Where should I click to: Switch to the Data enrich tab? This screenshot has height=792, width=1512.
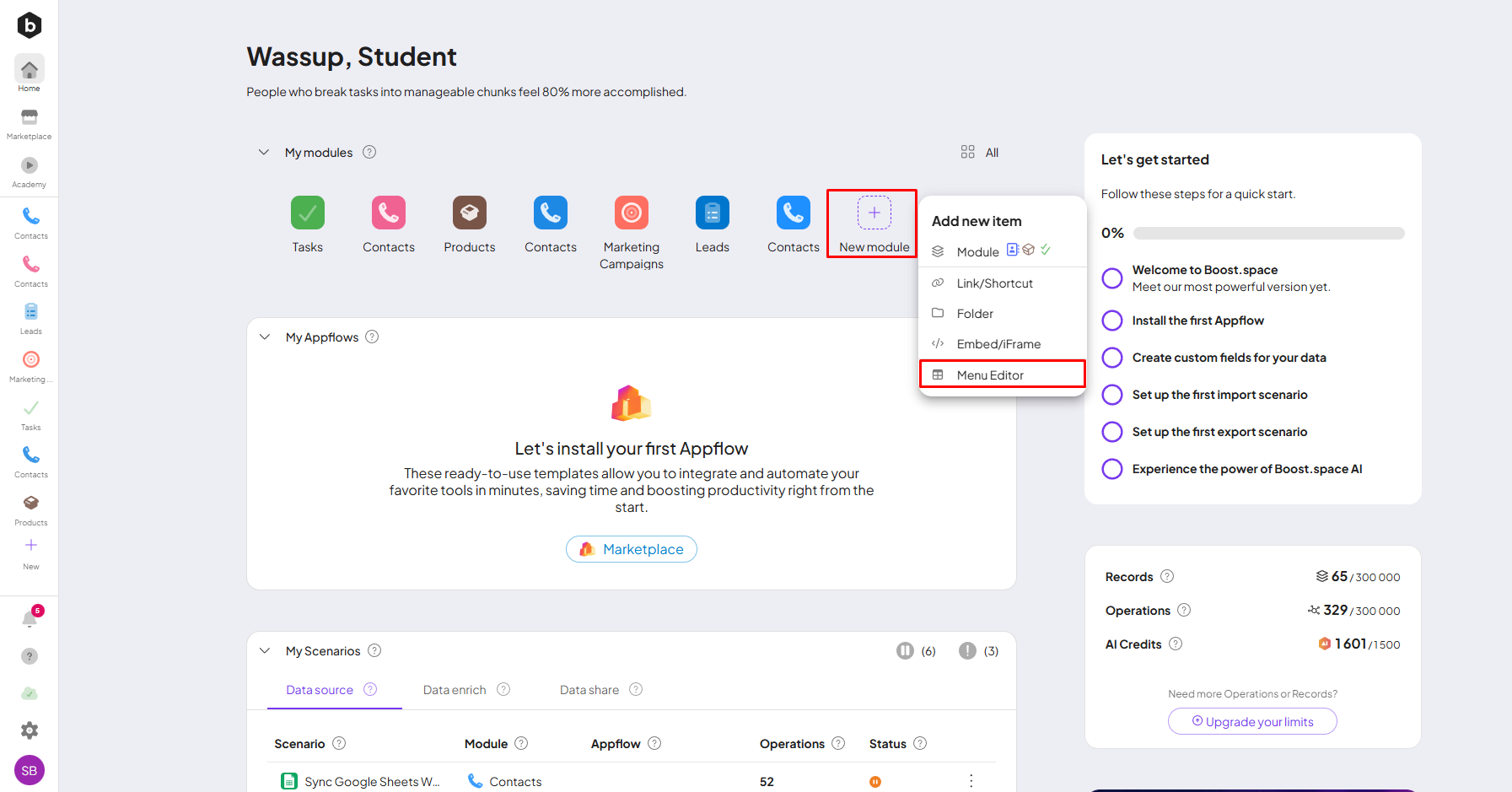coord(455,690)
